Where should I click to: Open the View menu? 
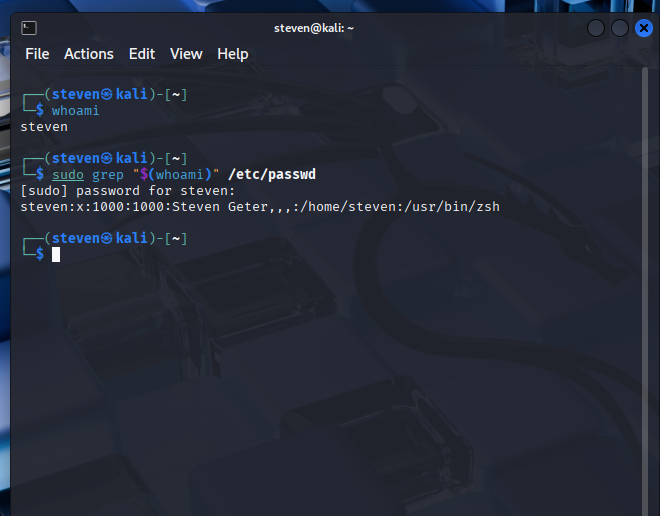click(186, 54)
